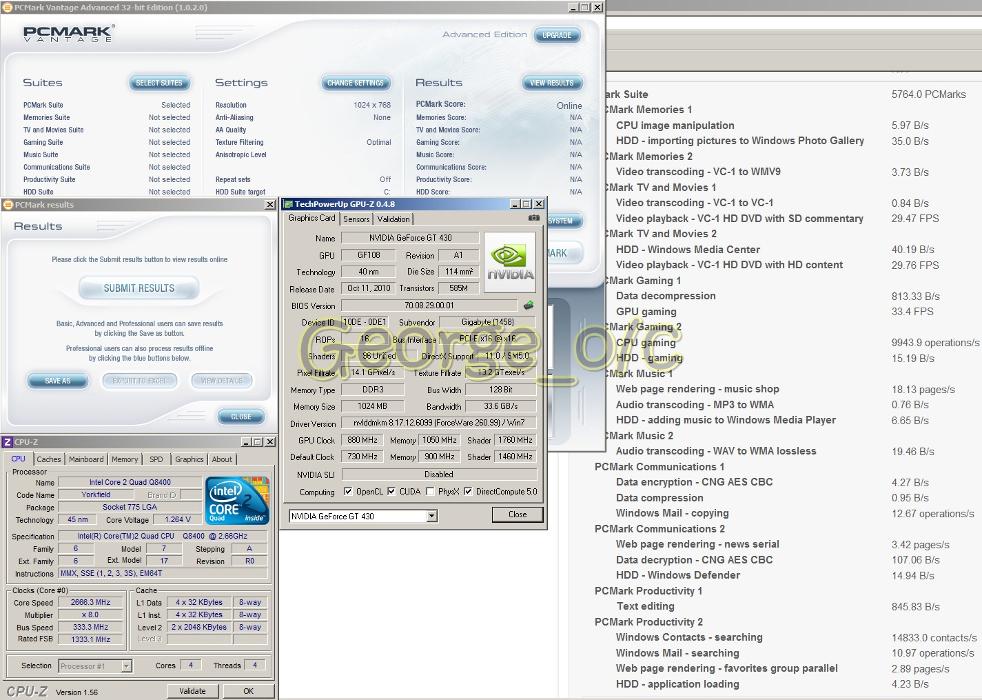Click the PCMark Vantage title bar icon
The height and width of the screenshot is (700, 982).
[x=8, y=8]
